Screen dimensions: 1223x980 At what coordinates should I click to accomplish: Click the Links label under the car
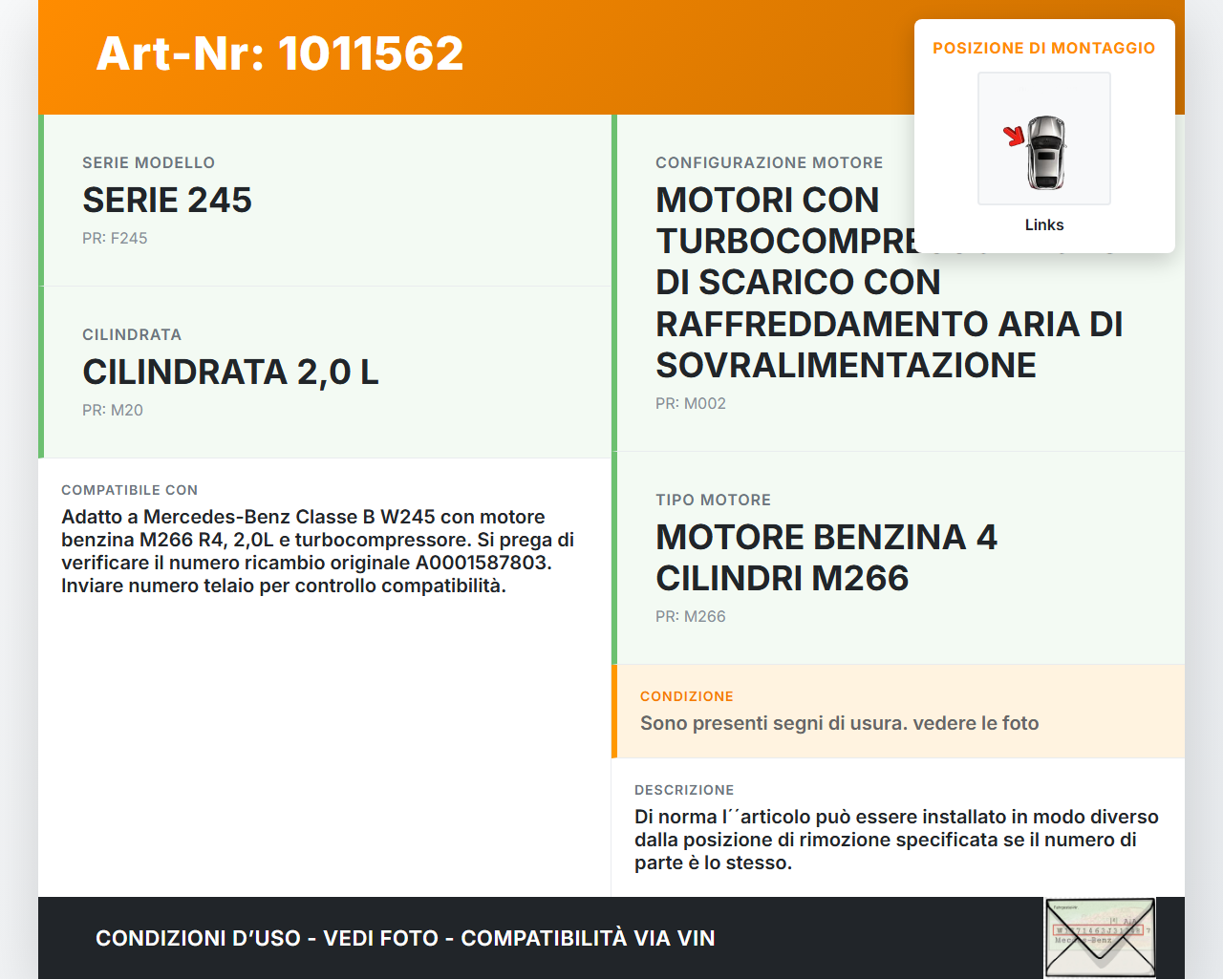1044,224
